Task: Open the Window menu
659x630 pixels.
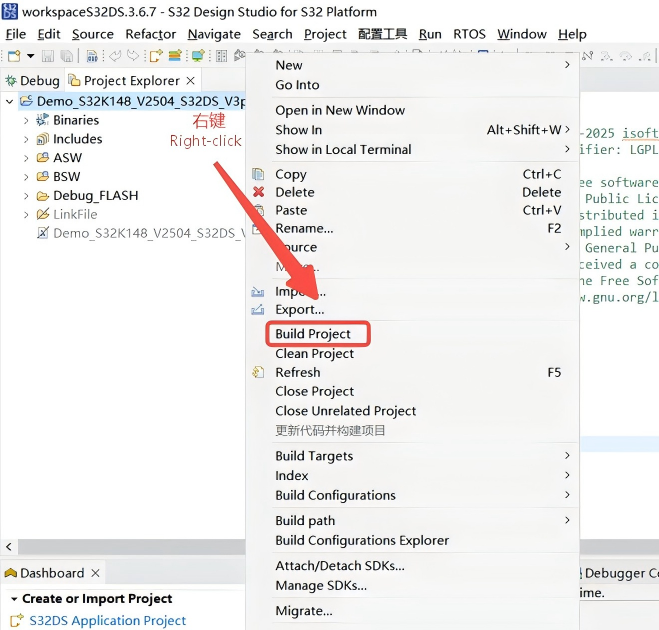Action: 522,34
